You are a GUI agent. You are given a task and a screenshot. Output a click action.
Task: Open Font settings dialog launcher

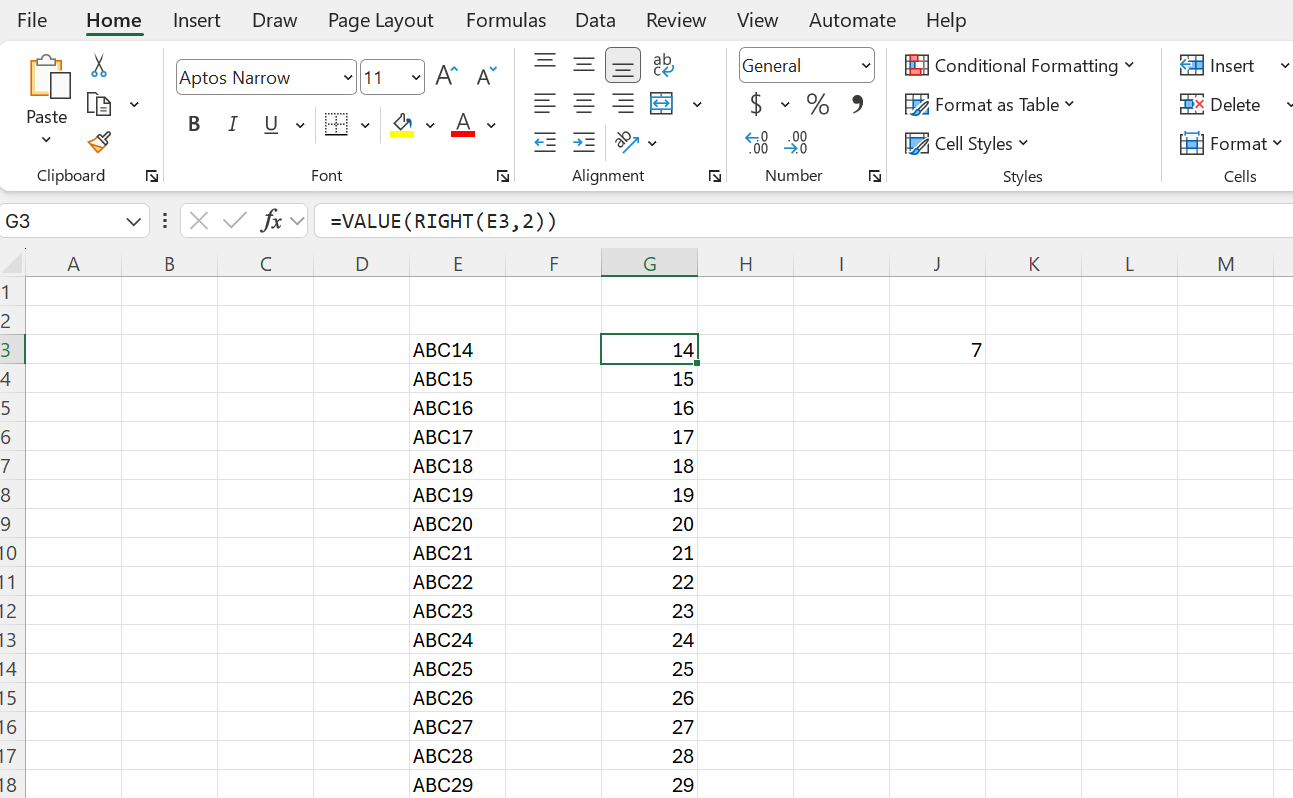[x=503, y=176]
